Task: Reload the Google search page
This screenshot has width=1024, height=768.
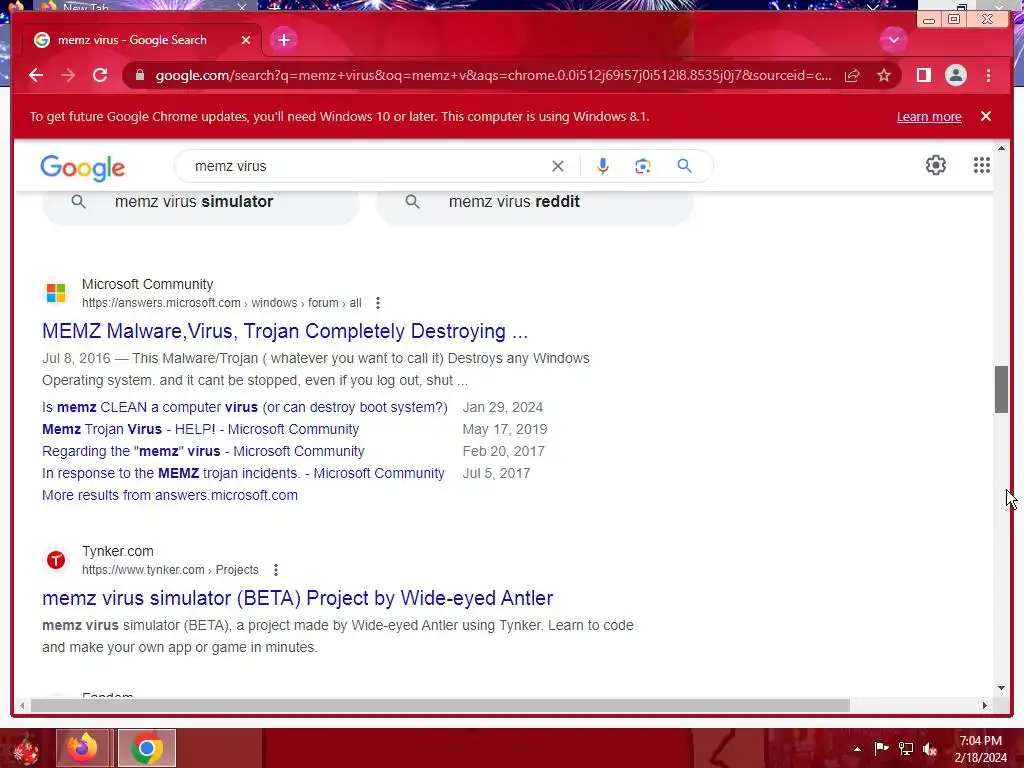Action: (x=100, y=75)
